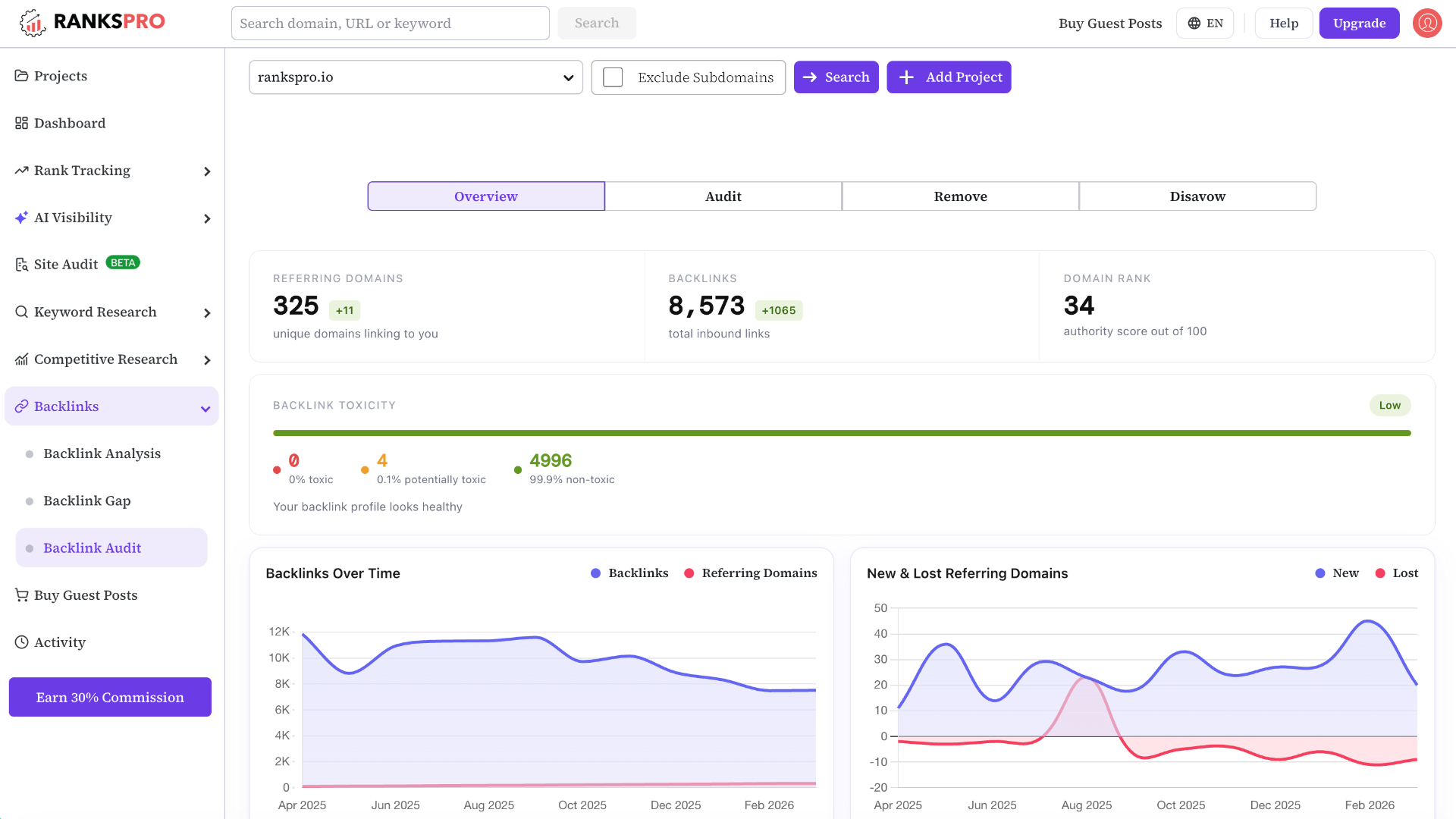Image resolution: width=1456 pixels, height=819 pixels.
Task: Toggle the Exclude Subdomains checkbox
Action: (613, 77)
